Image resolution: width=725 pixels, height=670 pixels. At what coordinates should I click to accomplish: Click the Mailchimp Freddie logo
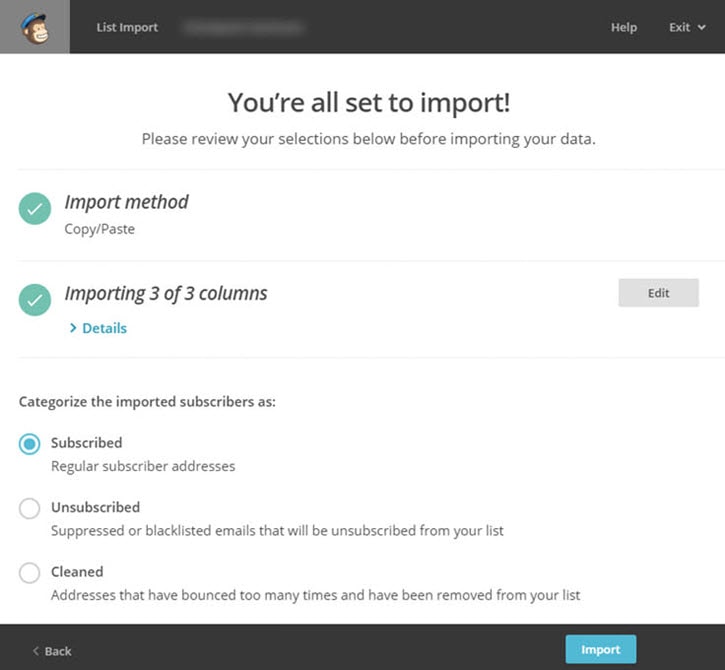coord(34,27)
